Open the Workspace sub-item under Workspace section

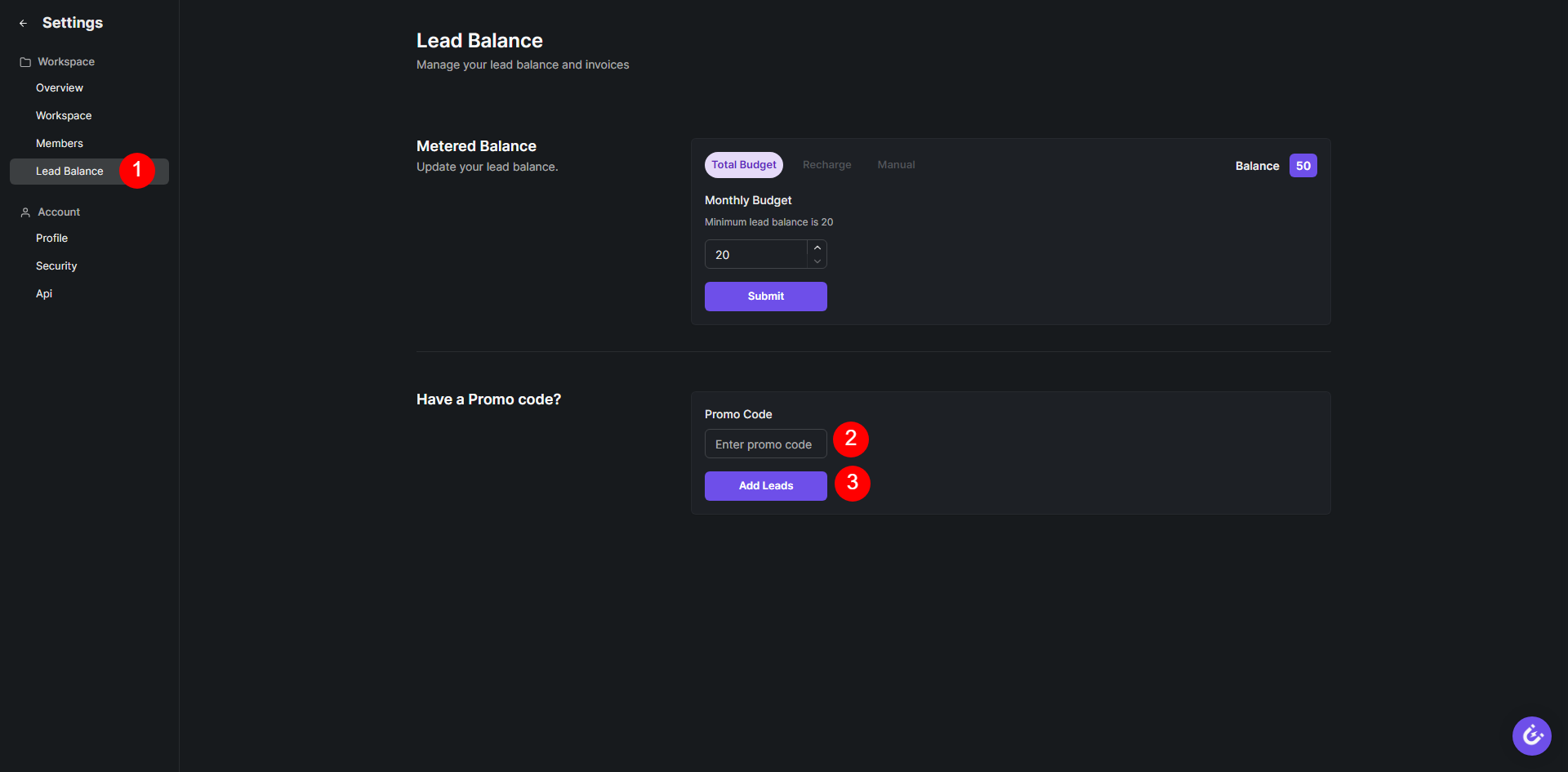pyautogui.click(x=64, y=116)
